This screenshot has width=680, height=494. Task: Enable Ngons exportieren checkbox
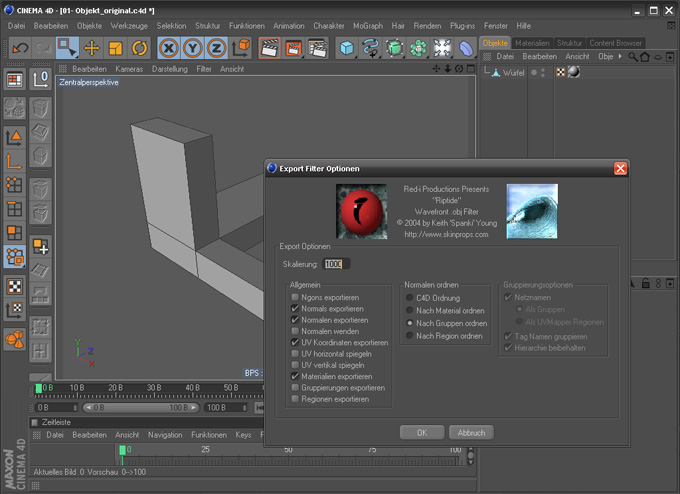tap(295, 298)
